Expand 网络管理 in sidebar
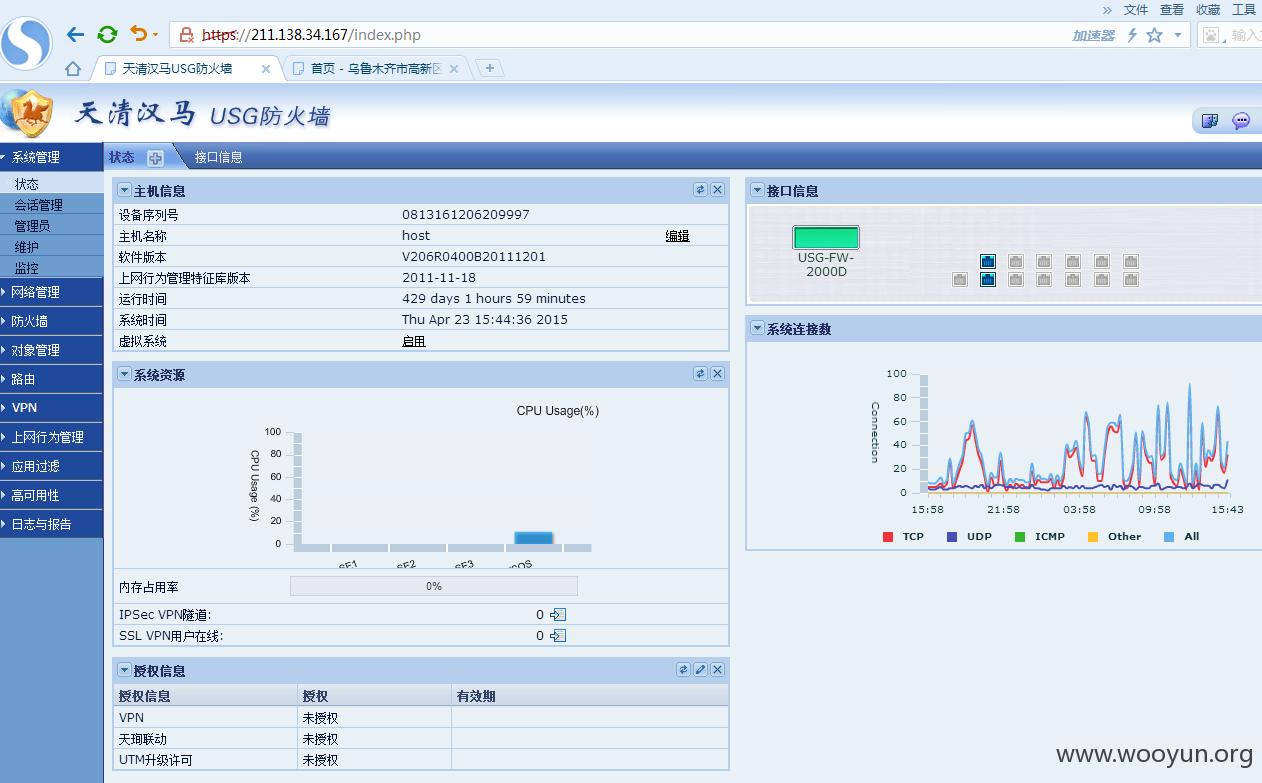 (51, 292)
